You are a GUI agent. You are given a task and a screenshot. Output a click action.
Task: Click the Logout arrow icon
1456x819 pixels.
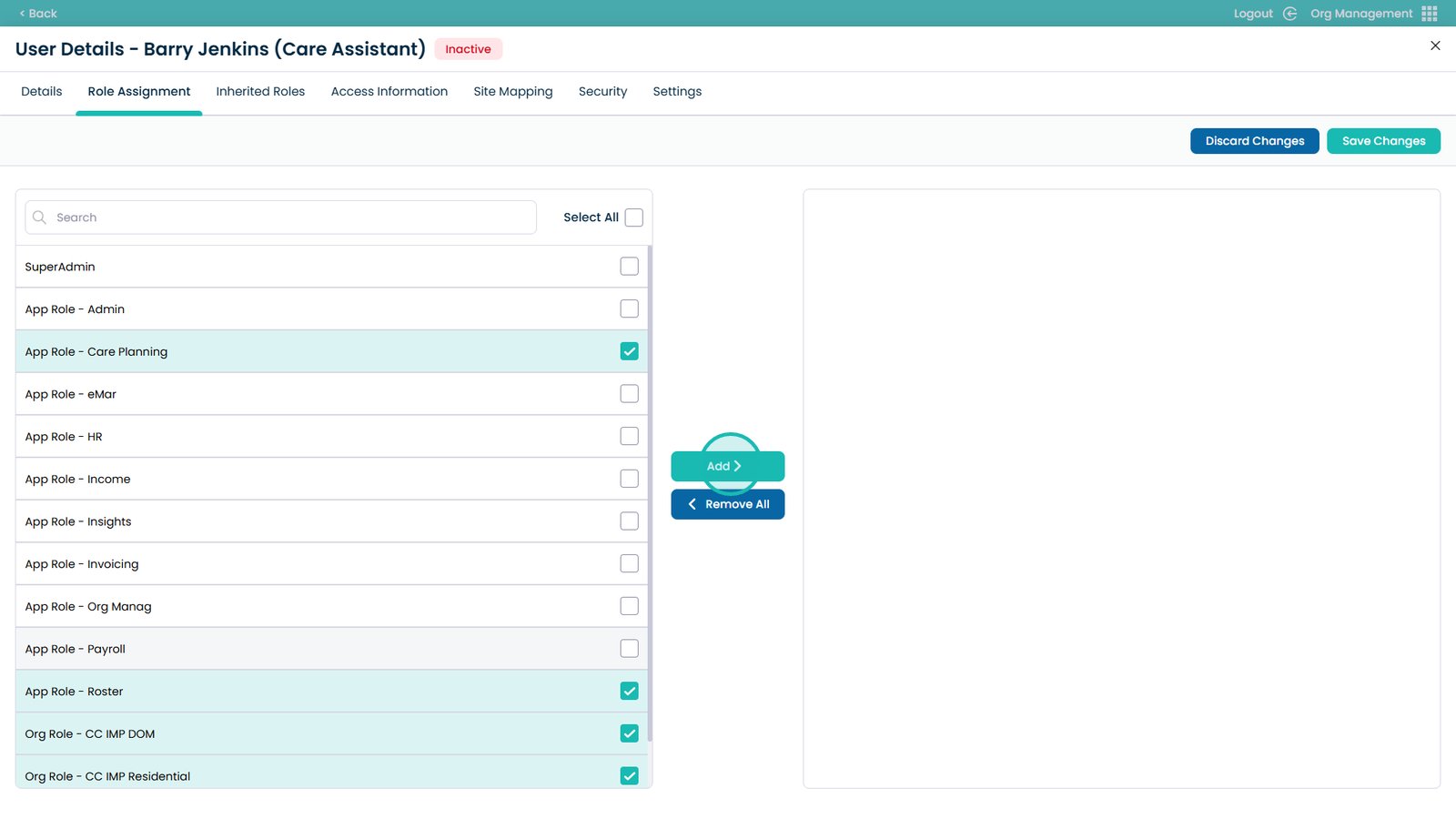(1289, 14)
